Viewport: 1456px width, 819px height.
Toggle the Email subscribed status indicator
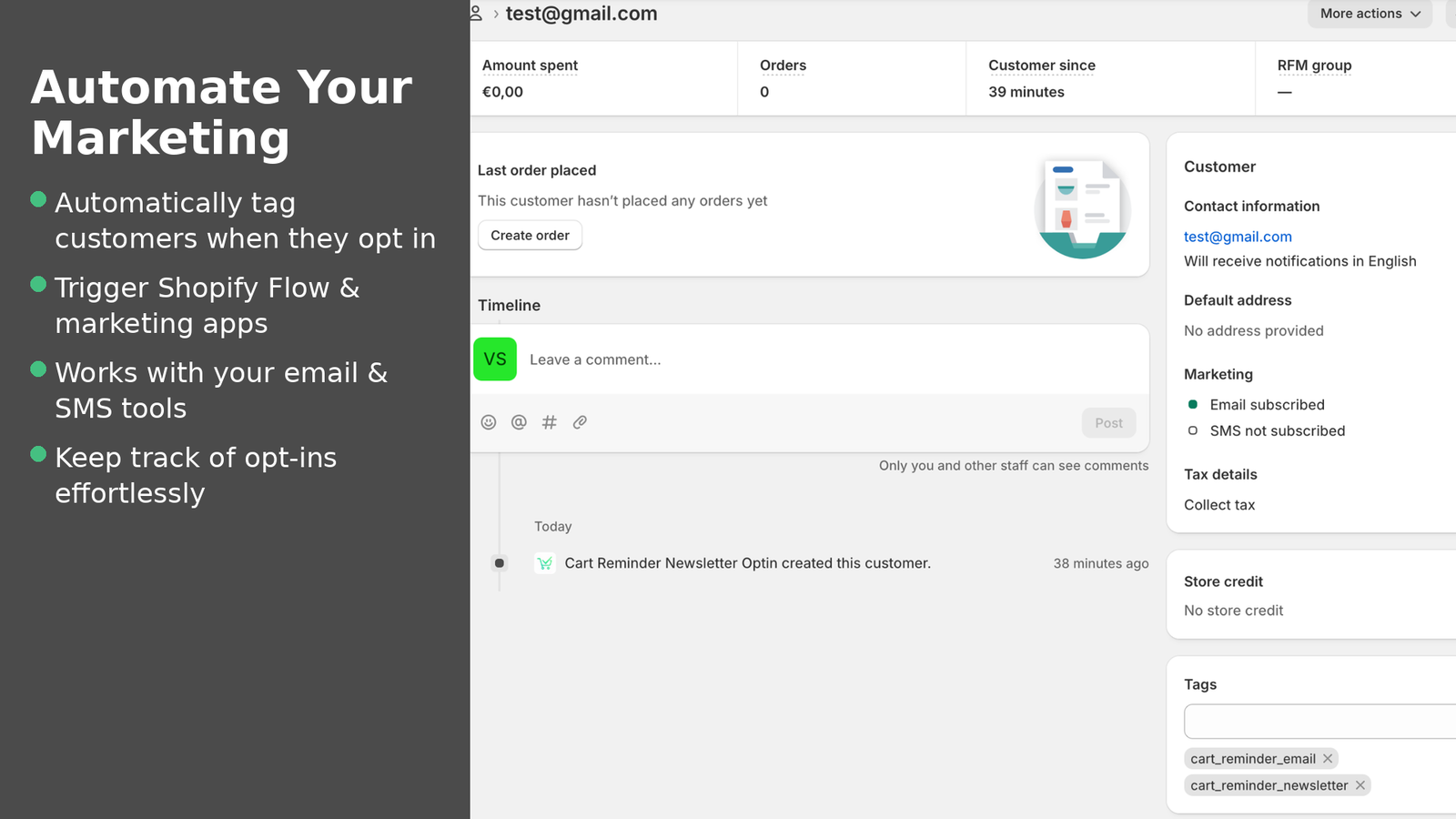click(1193, 404)
